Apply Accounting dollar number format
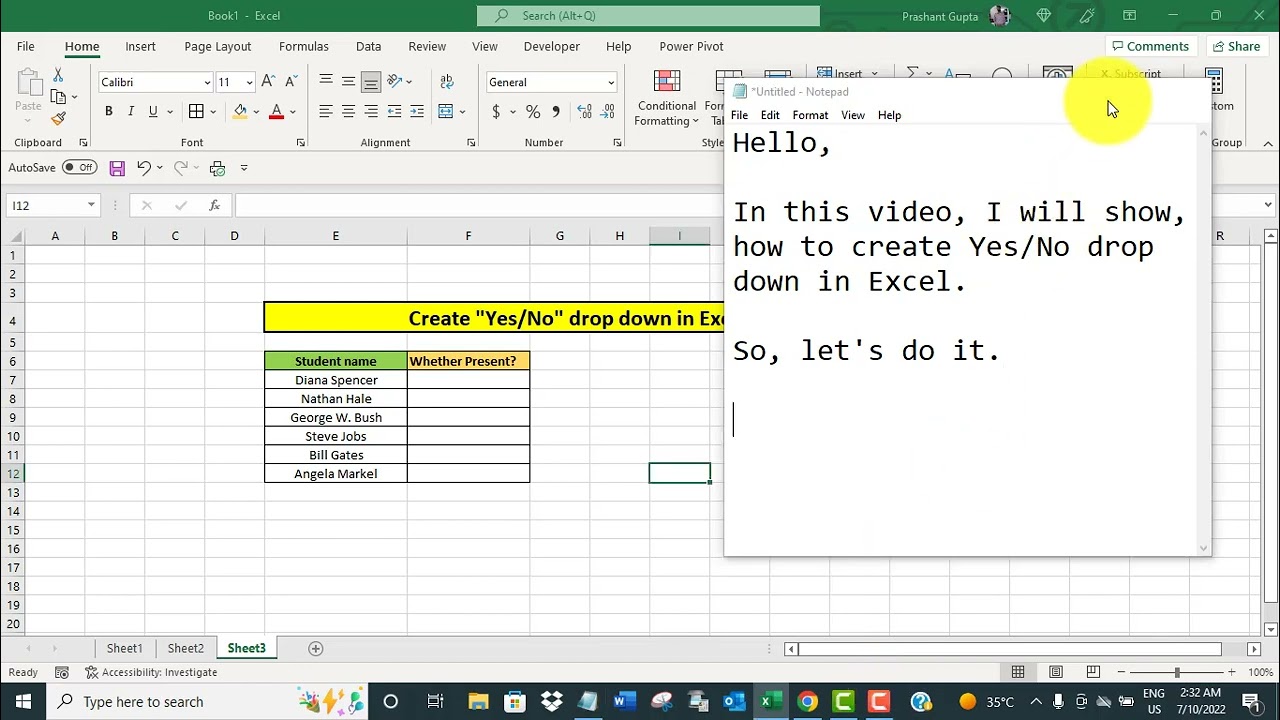The image size is (1280, 720). tap(496, 111)
